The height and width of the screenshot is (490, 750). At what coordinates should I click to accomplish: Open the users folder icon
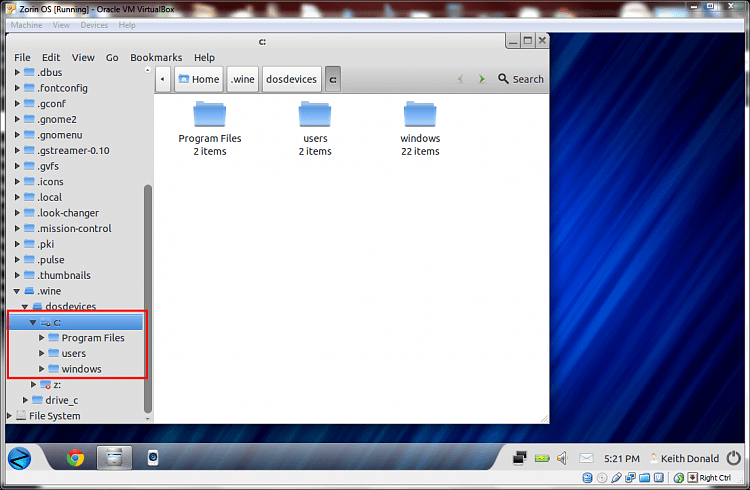[315, 114]
